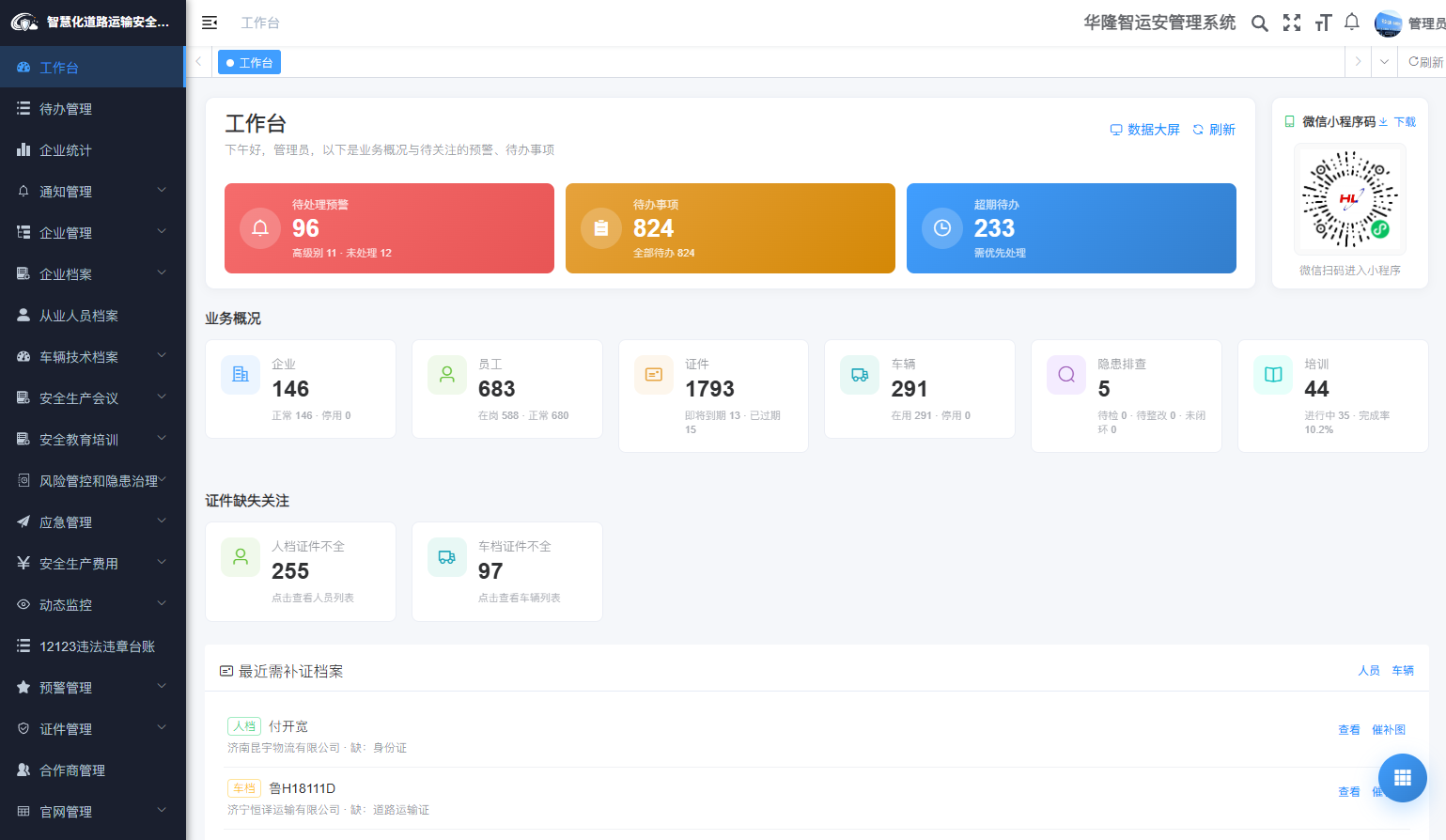Select 工作台 in the sidebar

(92, 68)
